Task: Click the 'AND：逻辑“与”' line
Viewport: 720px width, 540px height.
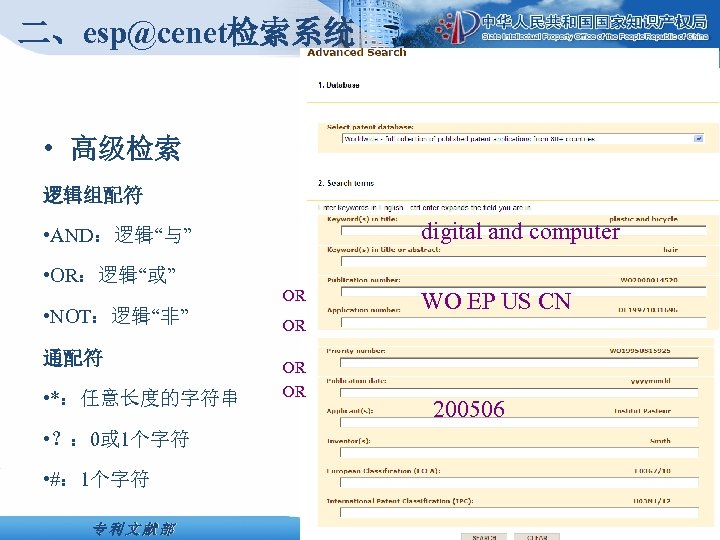Action: [118, 235]
